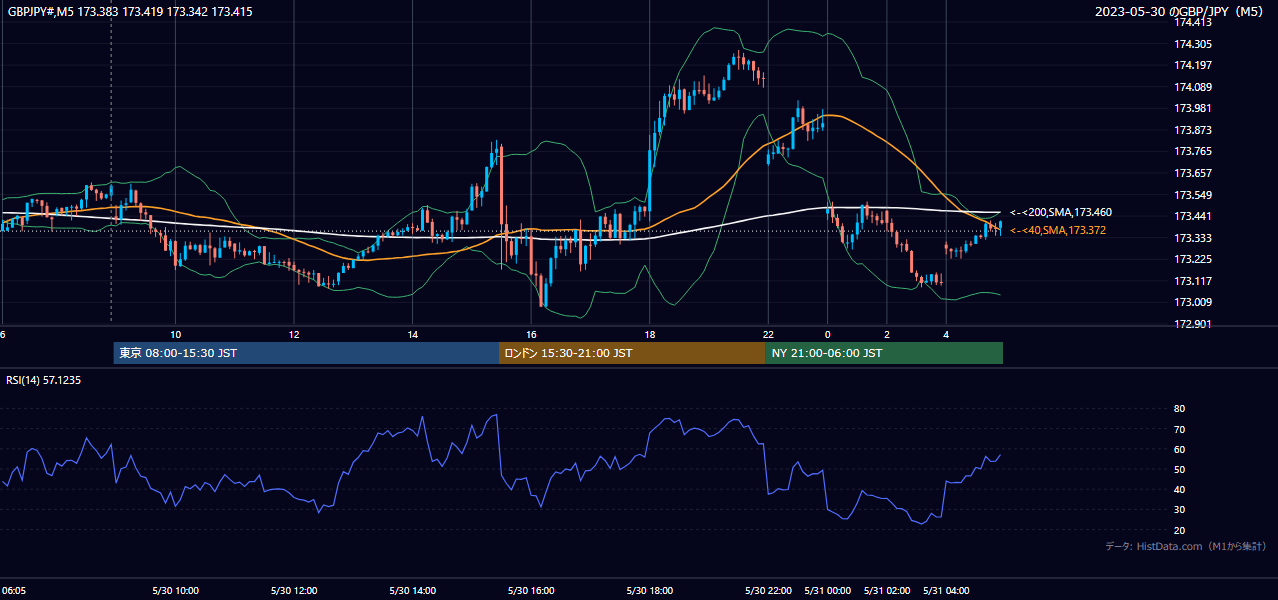1278x600 pixels.
Task: Click the date label 5/30 18:00
Action: point(650,591)
